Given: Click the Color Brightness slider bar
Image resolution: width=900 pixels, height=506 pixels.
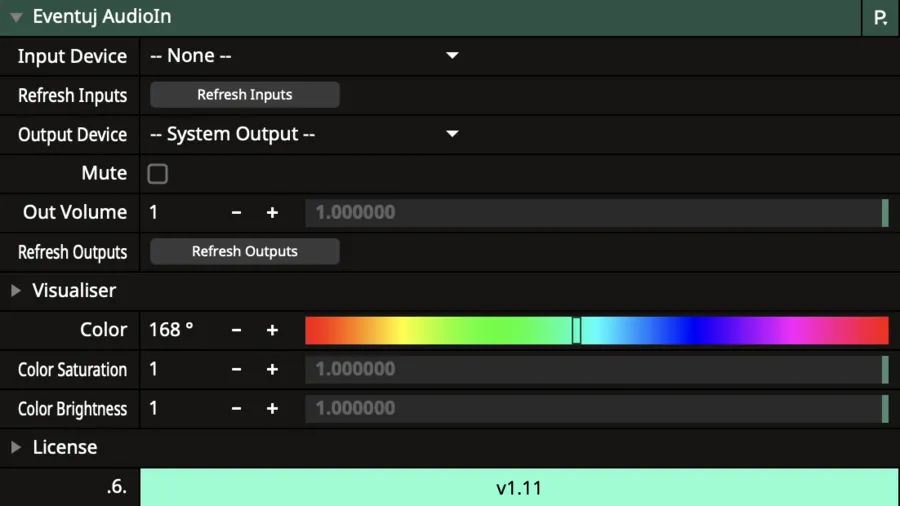Looking at the screenshot, I should coord(597,408).
